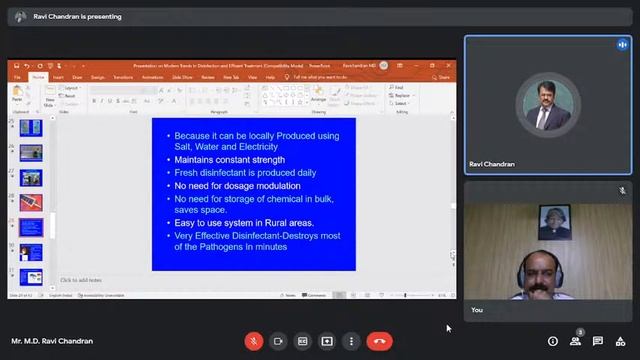The width and height of the screenshot is (640, 360).
Task: Toggle the microphone mute button in Meet
Action: (253, 341)
